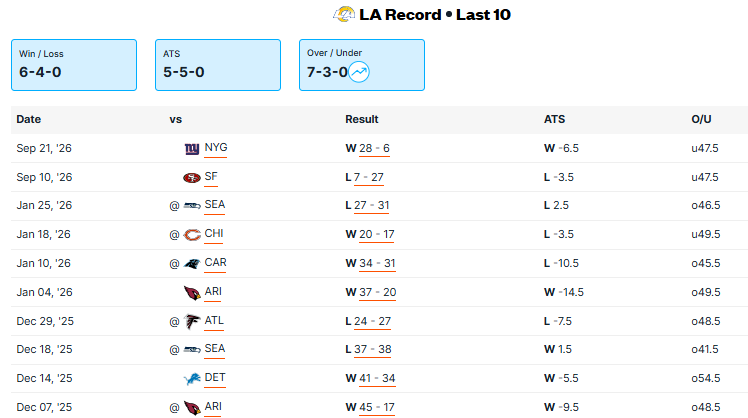Click the Seahawks logo in the Jan 25 row
The width and height of the screenshot is (748, 418).
click(x=192, y=206)
